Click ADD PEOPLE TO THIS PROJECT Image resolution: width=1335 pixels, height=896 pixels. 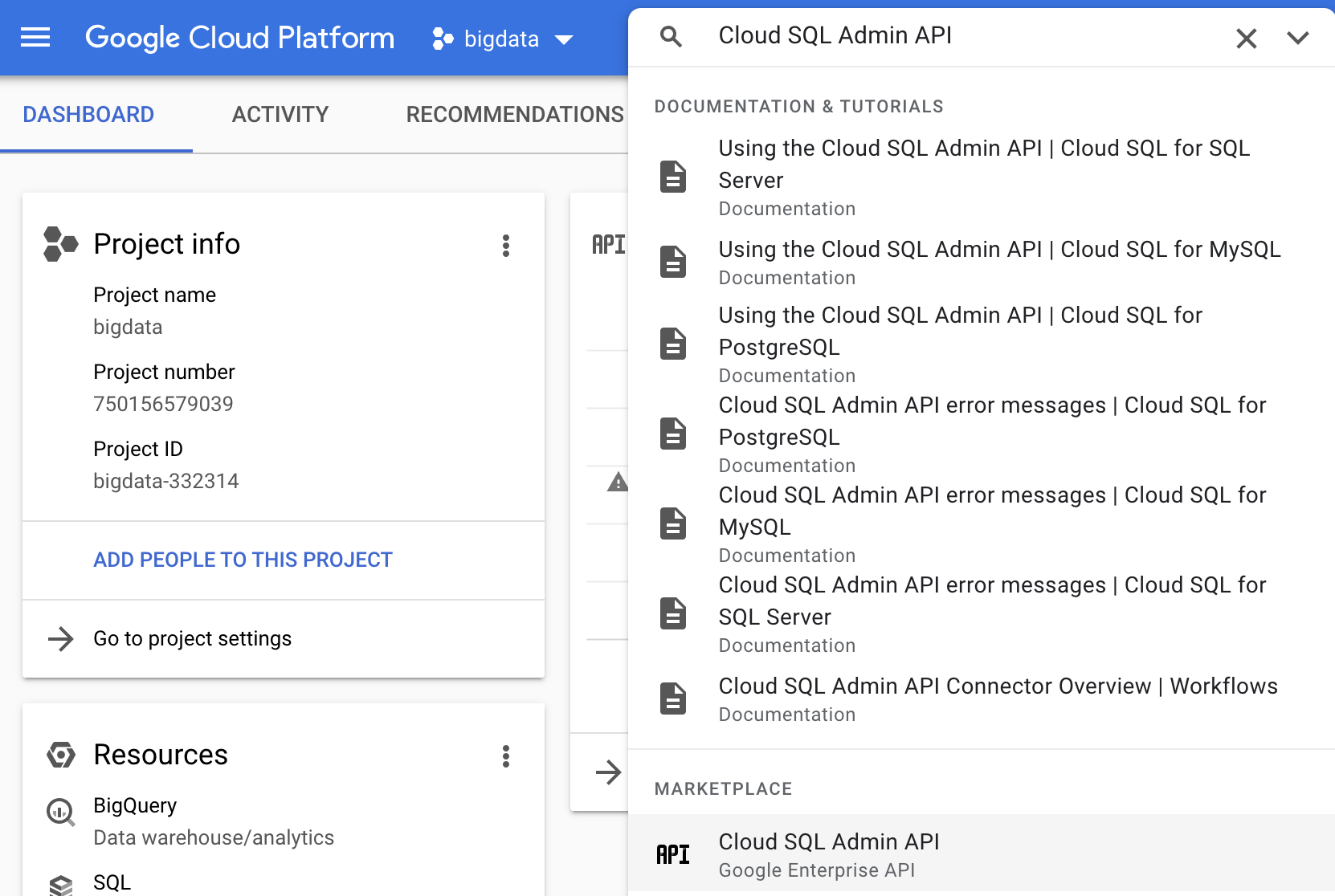(x=243, y=560)
